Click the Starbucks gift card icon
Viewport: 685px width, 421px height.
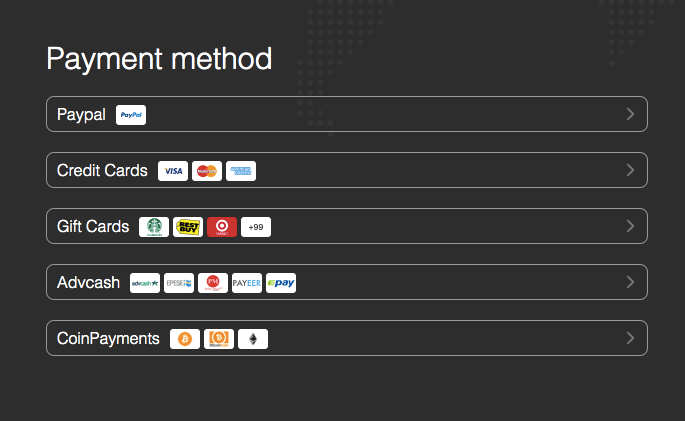tap(154, 227)
